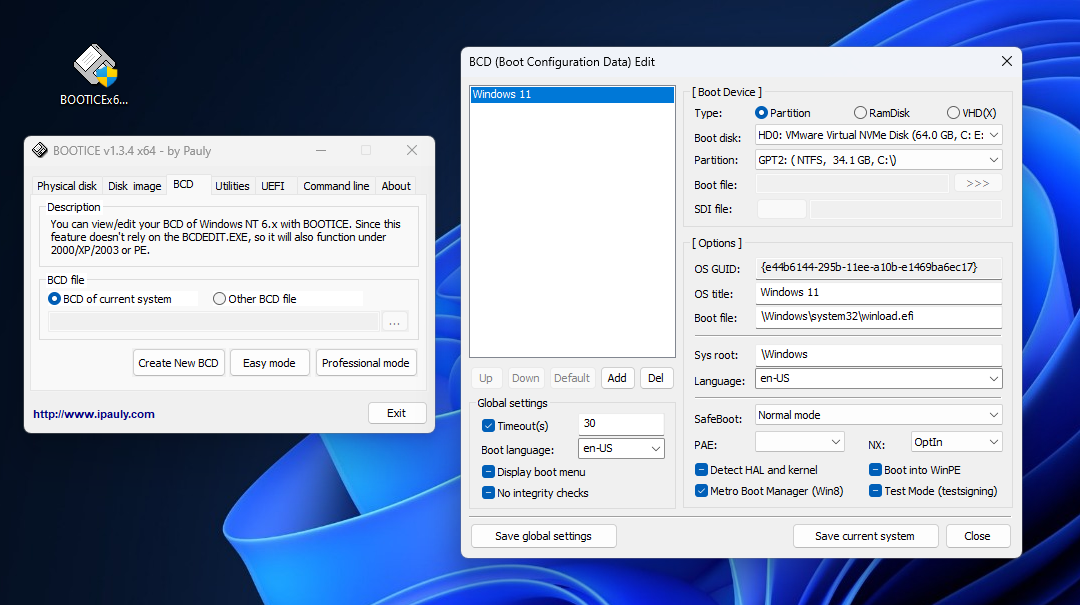
Task: Click the Professional mode button
Action: (366, 363)
